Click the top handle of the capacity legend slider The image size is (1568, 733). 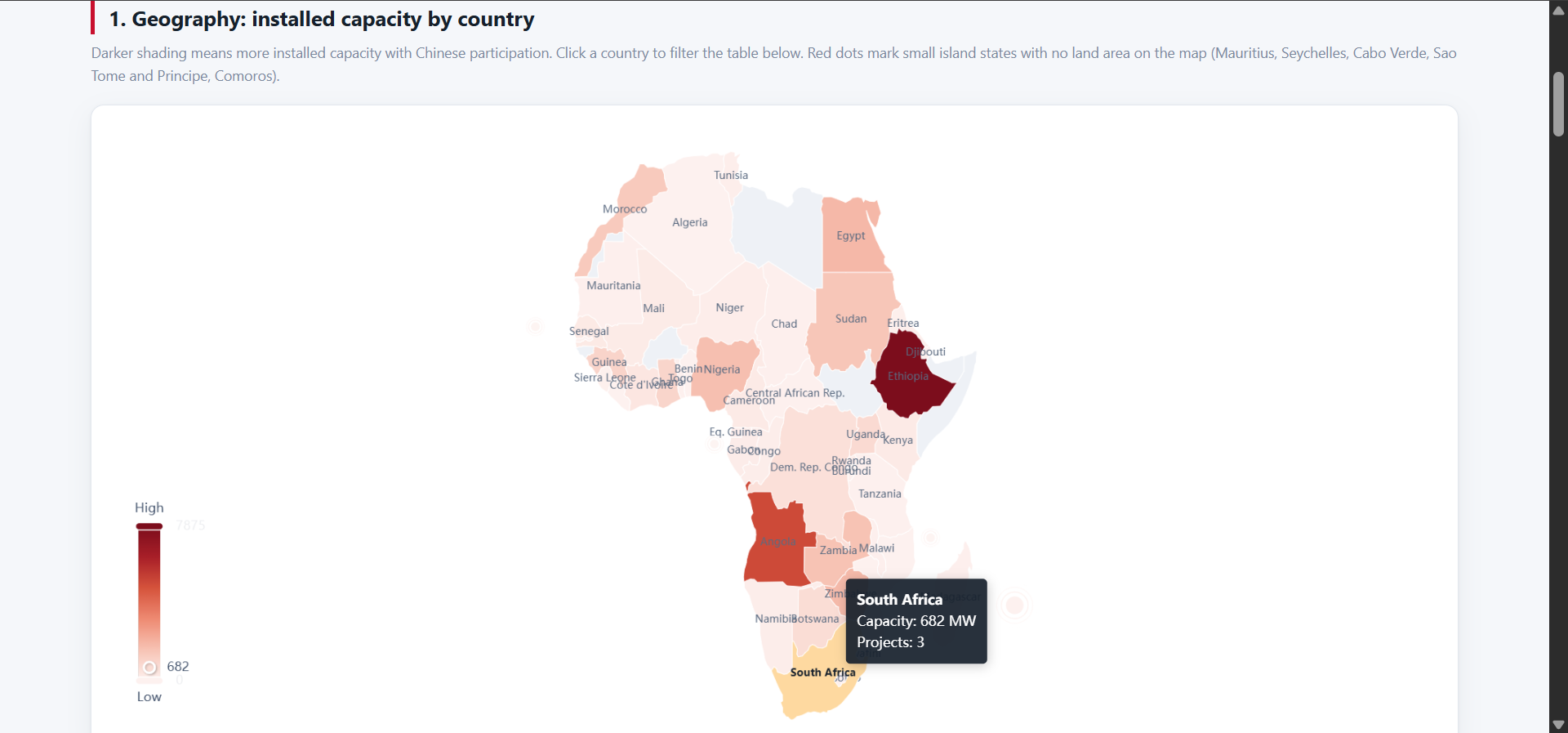149,526
